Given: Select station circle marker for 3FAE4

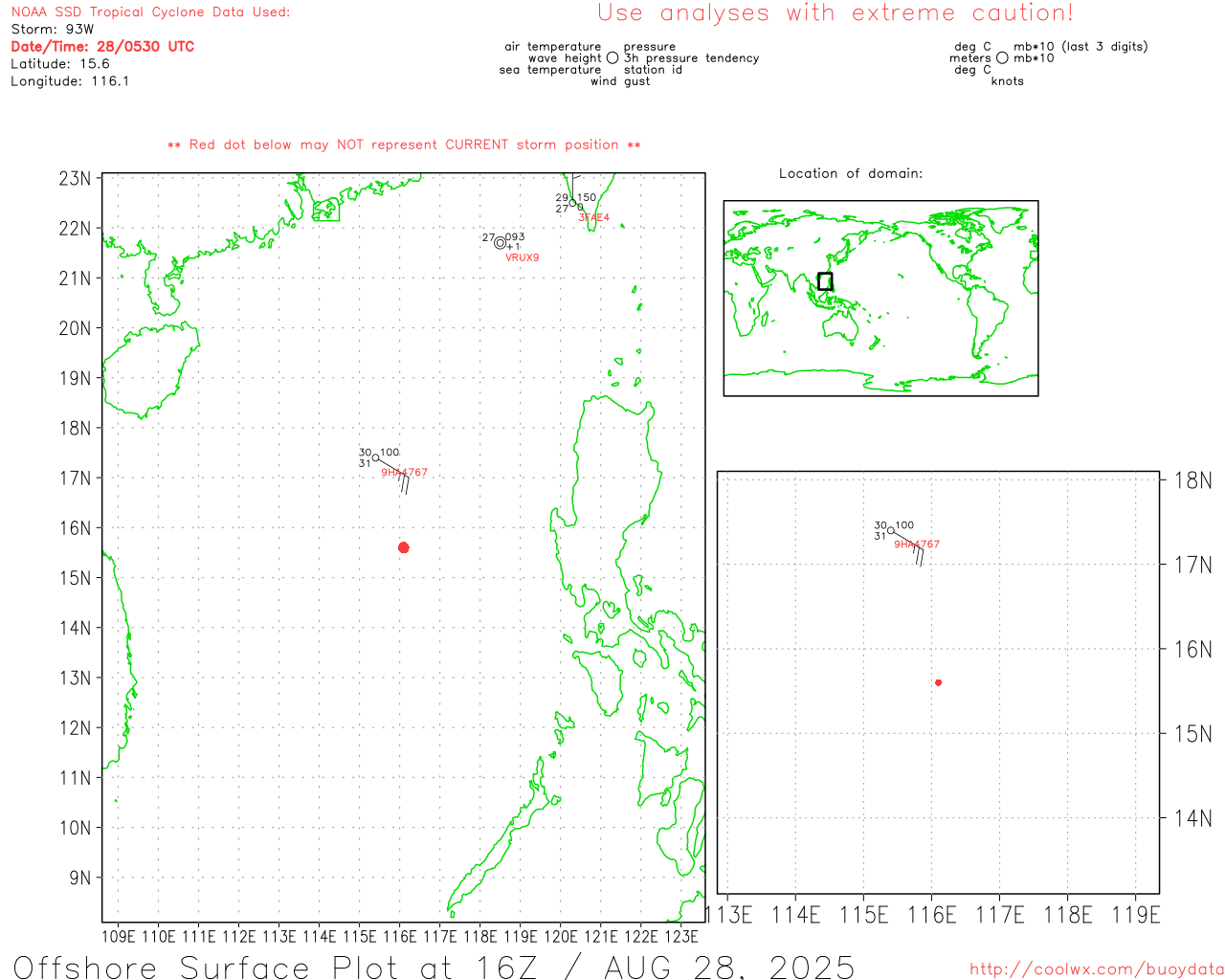Looking at the screenshot, I should (573, 203).
